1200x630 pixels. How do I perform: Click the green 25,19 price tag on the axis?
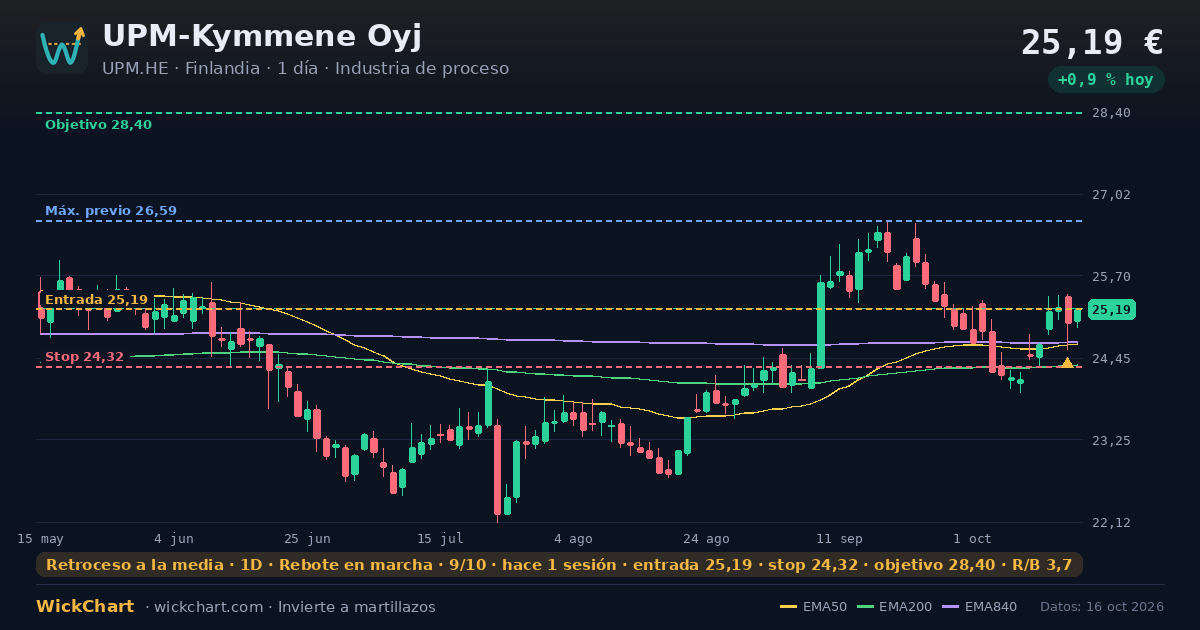click(x=1111, y=310)
